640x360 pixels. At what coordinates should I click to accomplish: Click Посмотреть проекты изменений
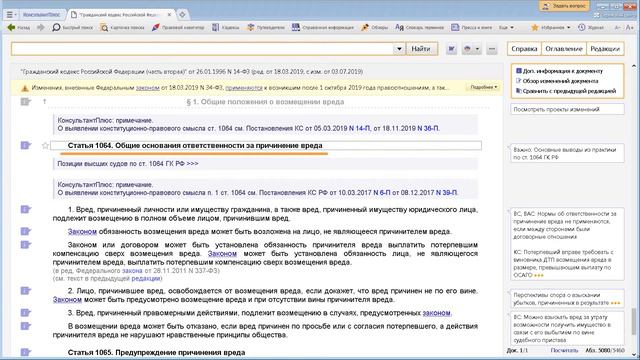pyautogui.click(x=567, y=109)
